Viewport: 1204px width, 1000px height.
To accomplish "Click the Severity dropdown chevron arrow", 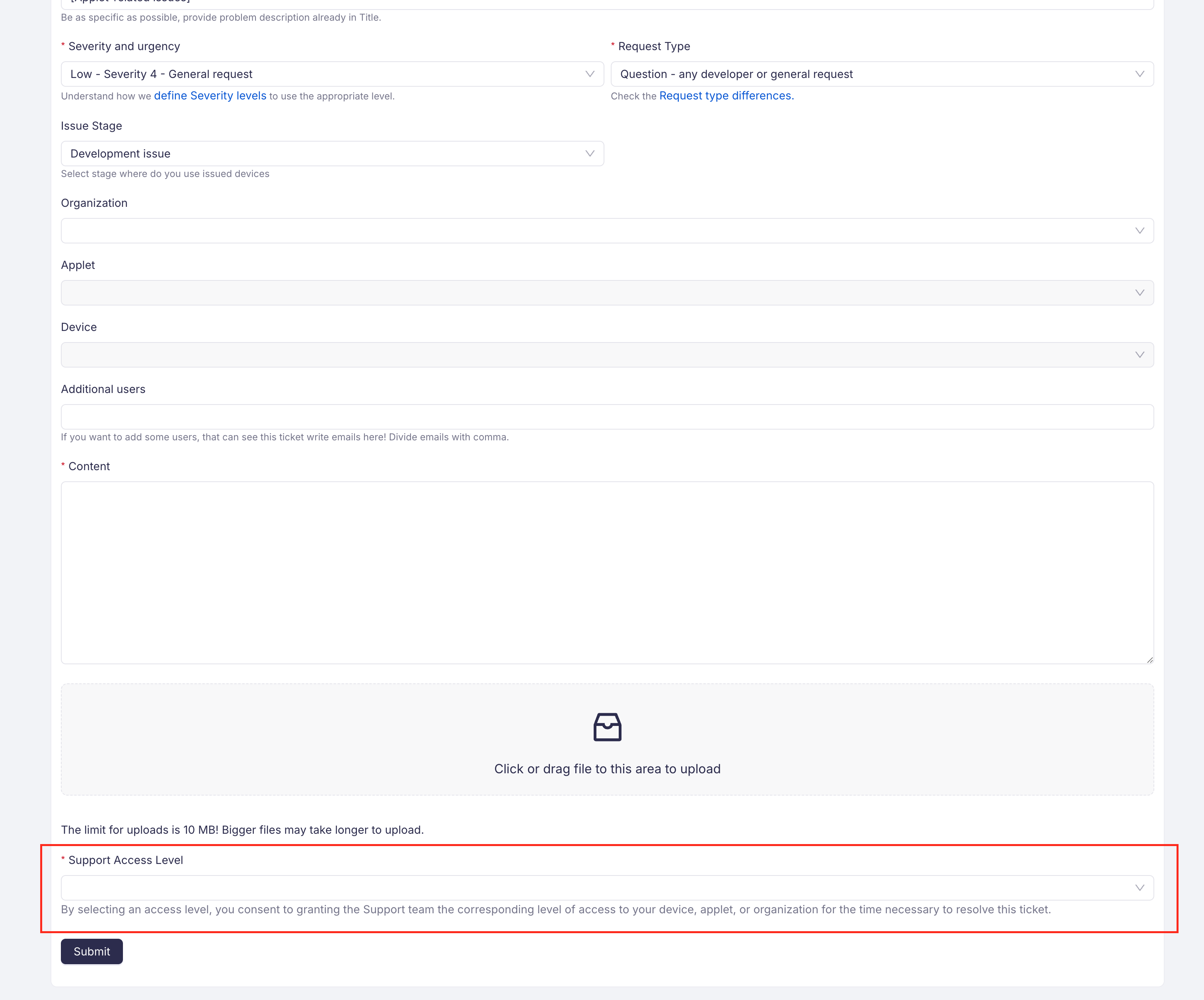I will 589,74.
